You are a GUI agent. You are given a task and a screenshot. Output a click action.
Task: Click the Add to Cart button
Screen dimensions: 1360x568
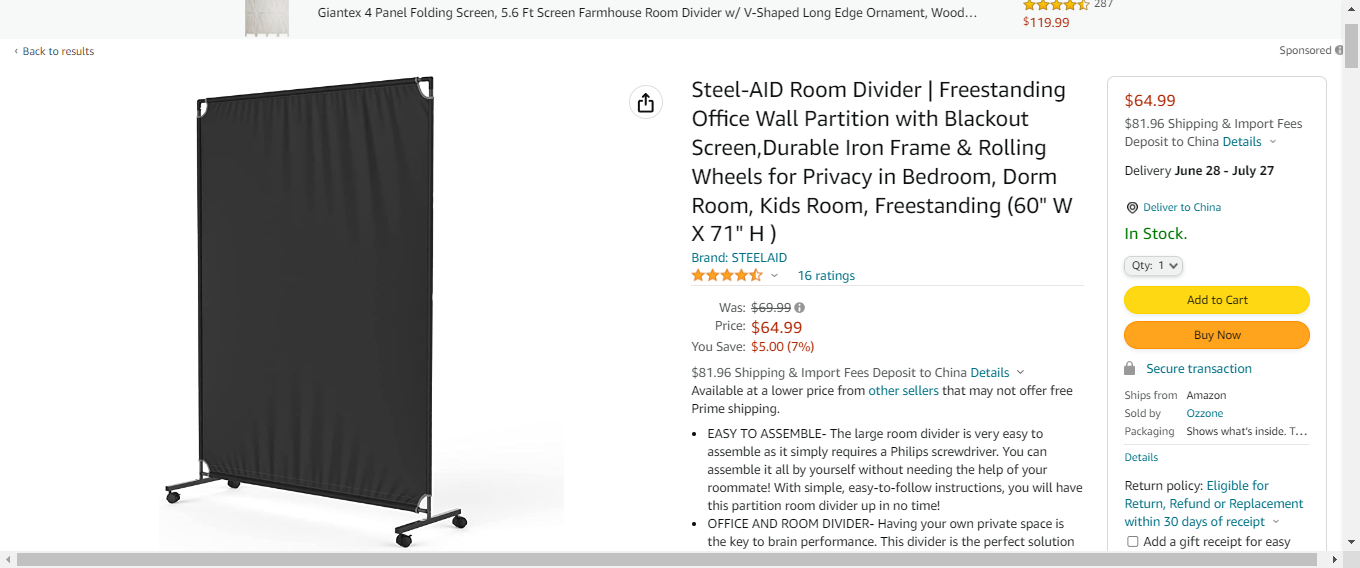click(1217, 300)
